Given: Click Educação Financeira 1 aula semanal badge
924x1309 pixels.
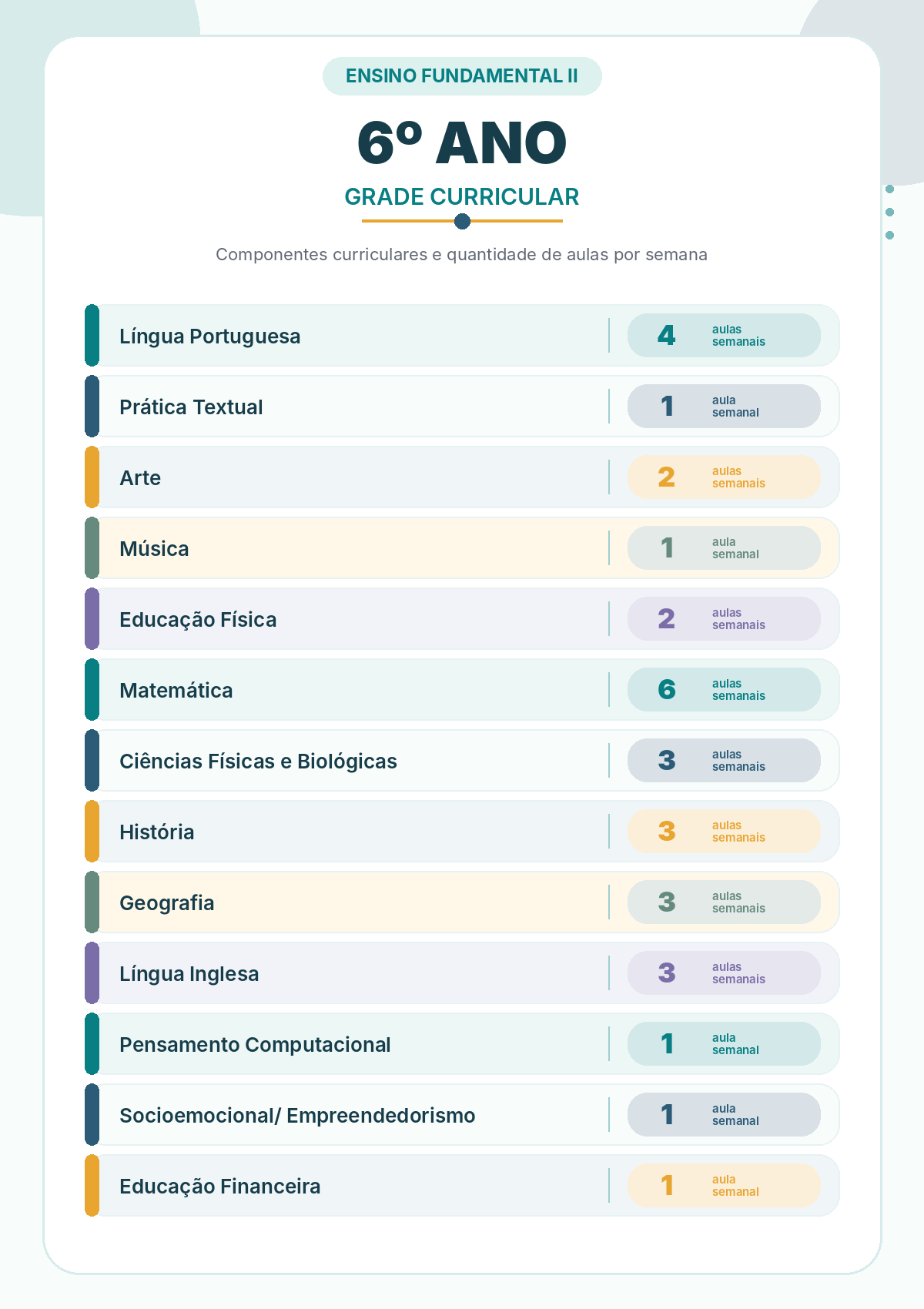Looking at the screenshot, I should pos(724,1186).
